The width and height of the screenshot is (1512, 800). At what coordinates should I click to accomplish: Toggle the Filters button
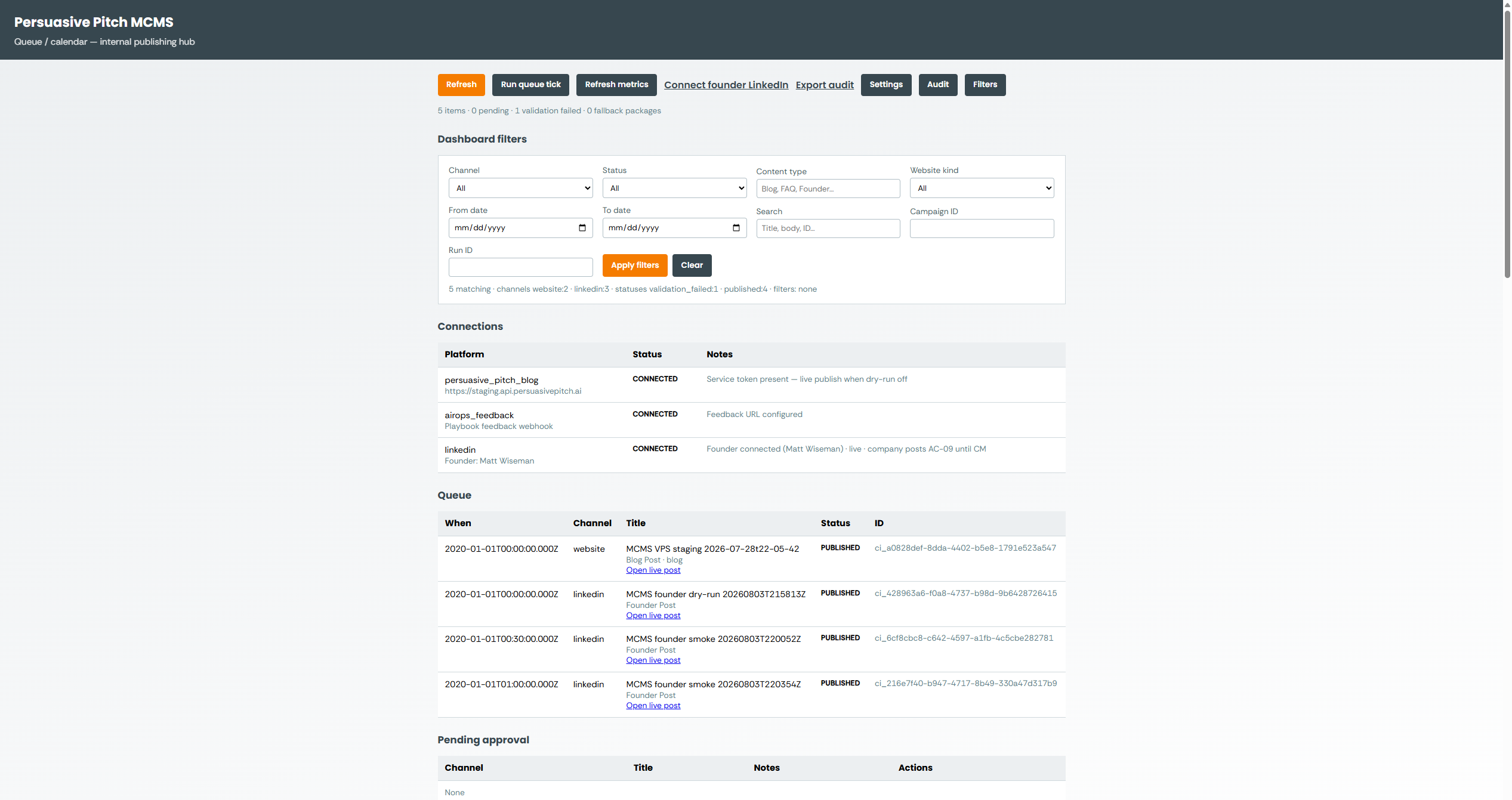coord(985,85)
